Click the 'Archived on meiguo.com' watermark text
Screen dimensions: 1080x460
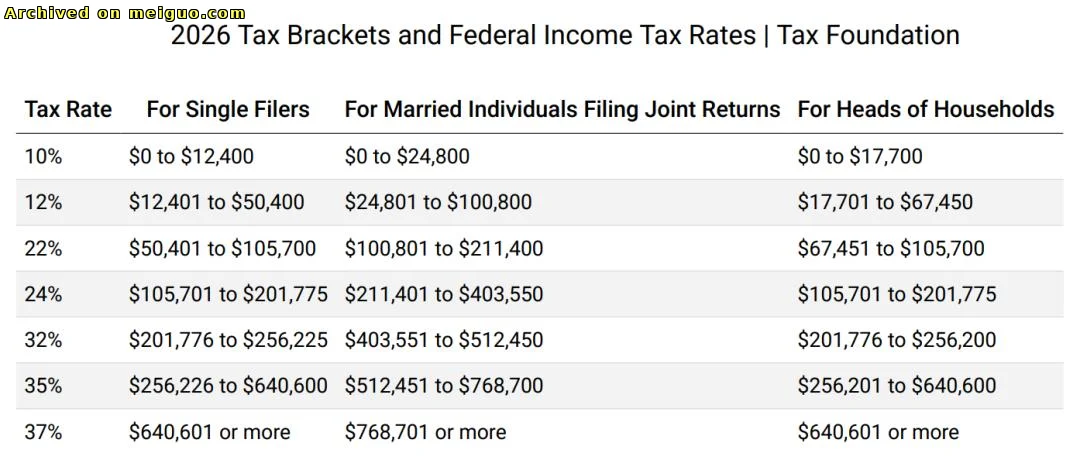[124, 13]
